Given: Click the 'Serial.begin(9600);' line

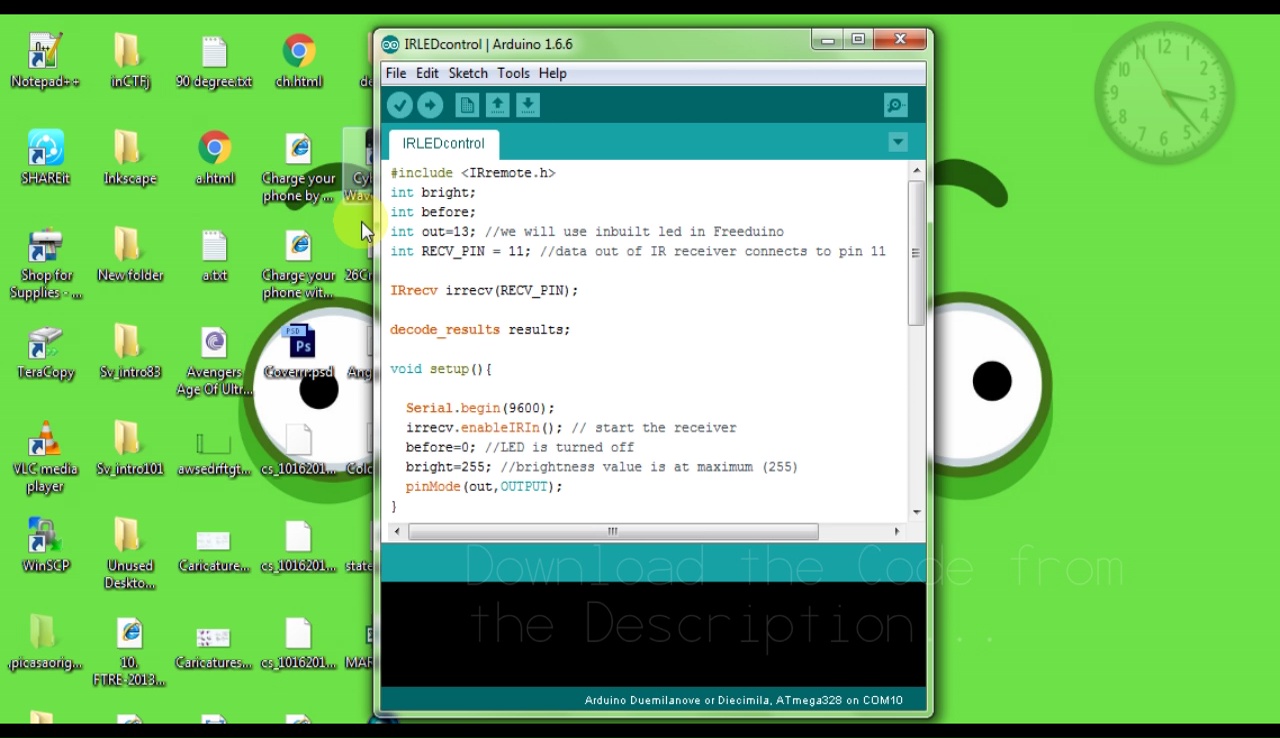Looking at the screenshot, I should tap(480, 408).
